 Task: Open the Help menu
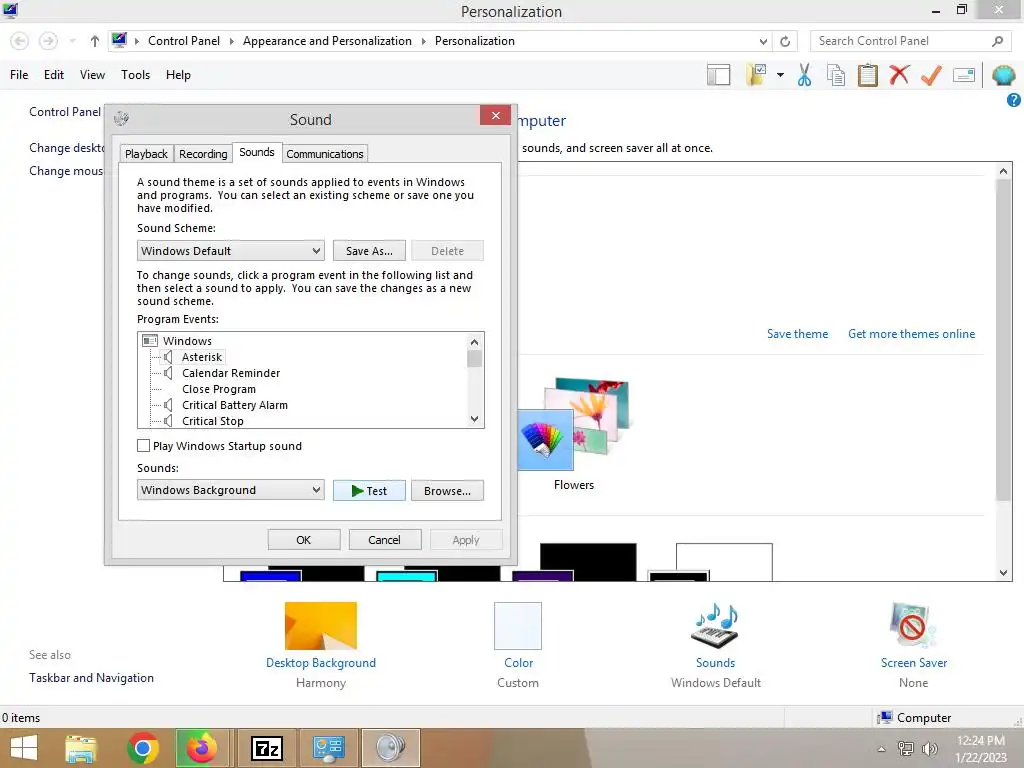click(178, 75)
